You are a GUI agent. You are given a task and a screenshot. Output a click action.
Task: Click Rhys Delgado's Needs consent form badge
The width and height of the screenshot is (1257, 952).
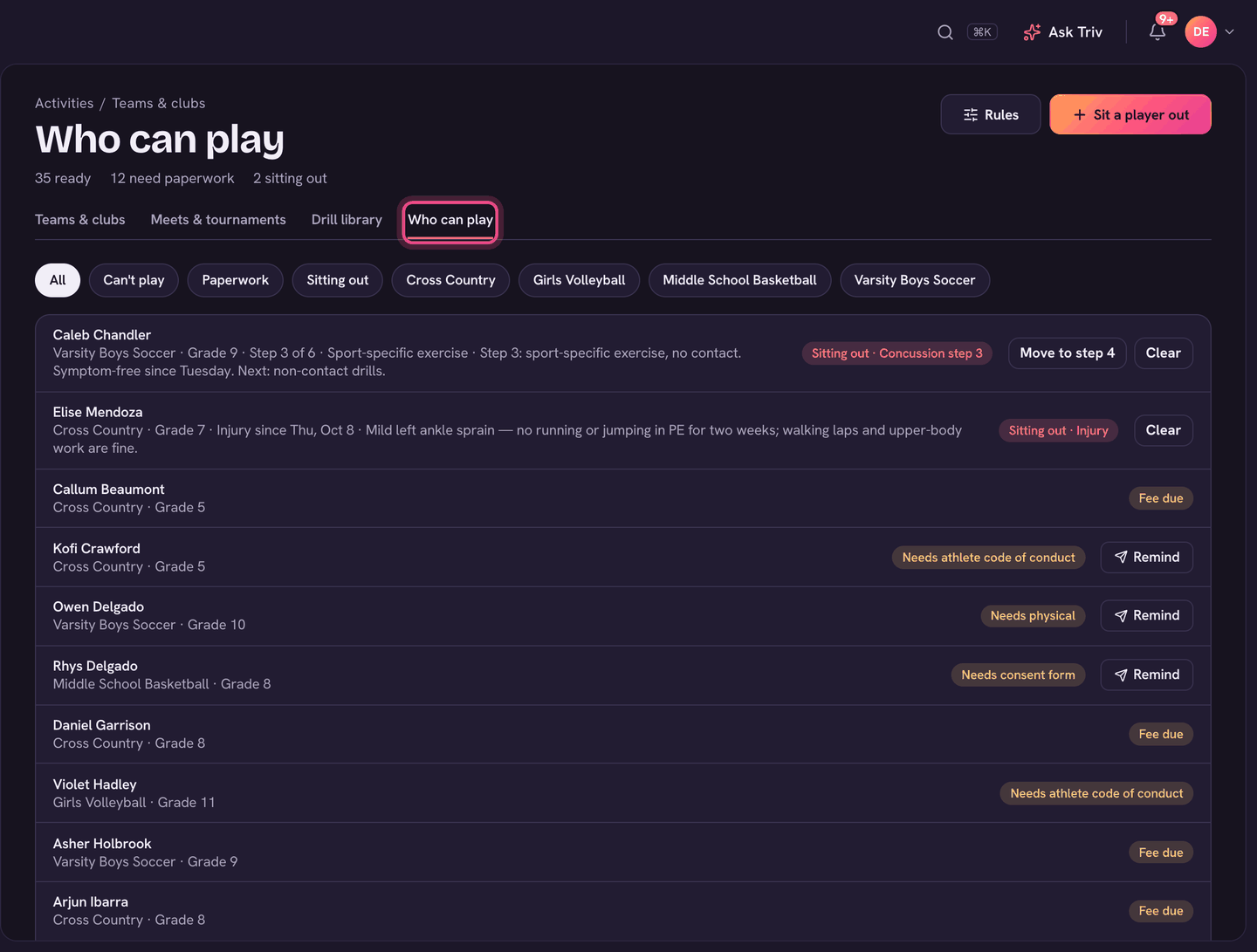coord(1018,675)
